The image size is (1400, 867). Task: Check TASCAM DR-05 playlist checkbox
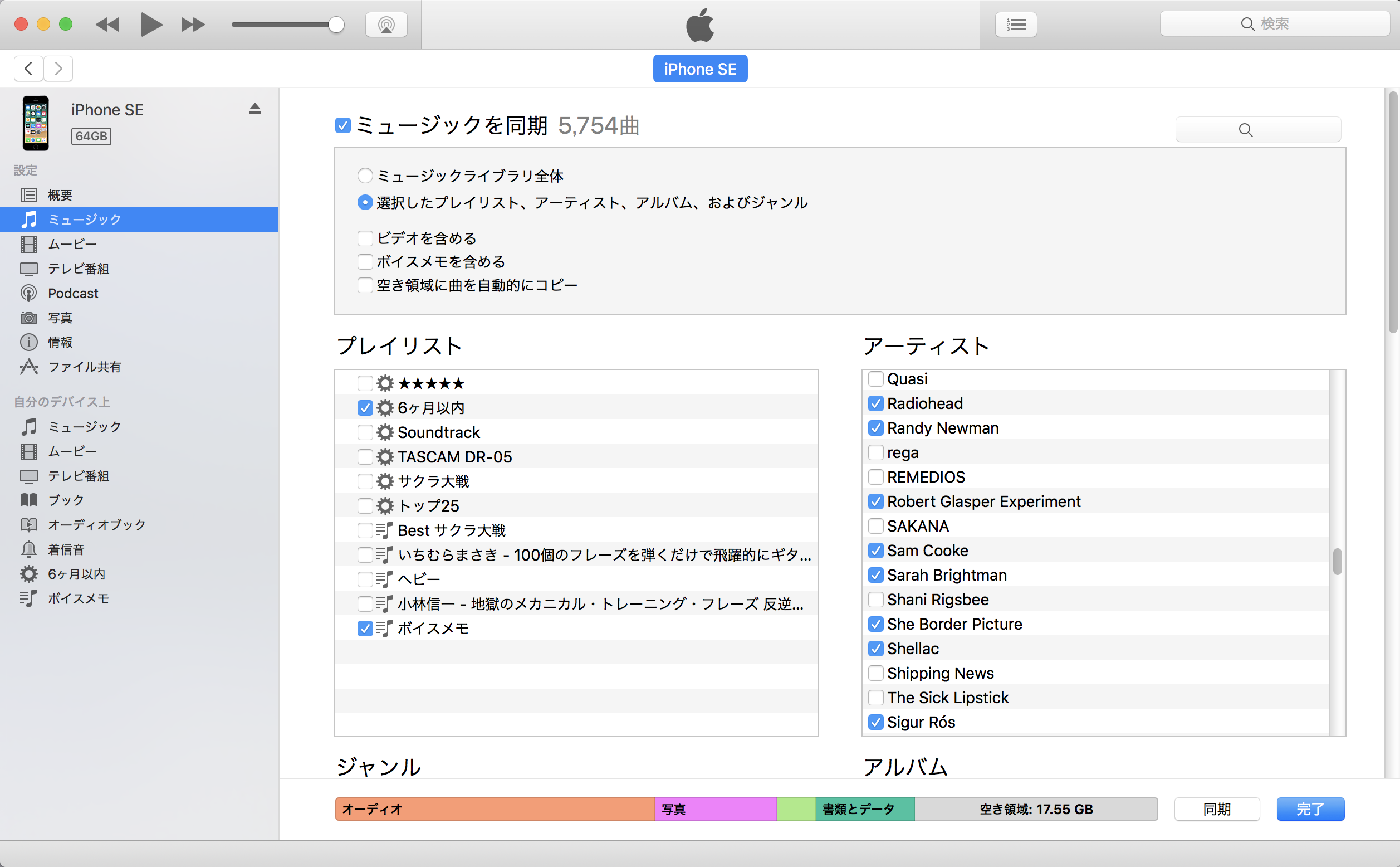tap(365, 457)
